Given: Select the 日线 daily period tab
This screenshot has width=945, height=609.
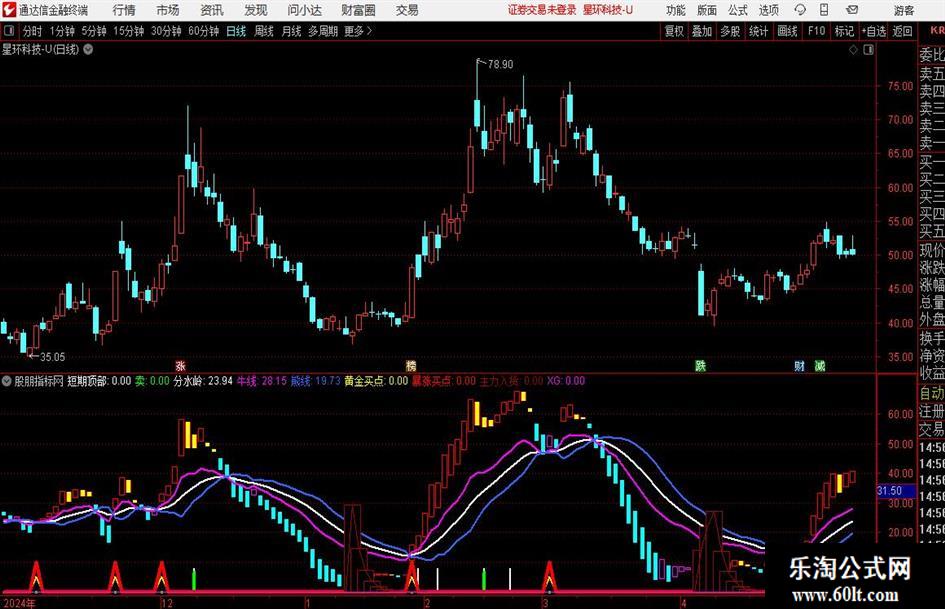Looking at the screenshot, I should [x=236, y=31].
